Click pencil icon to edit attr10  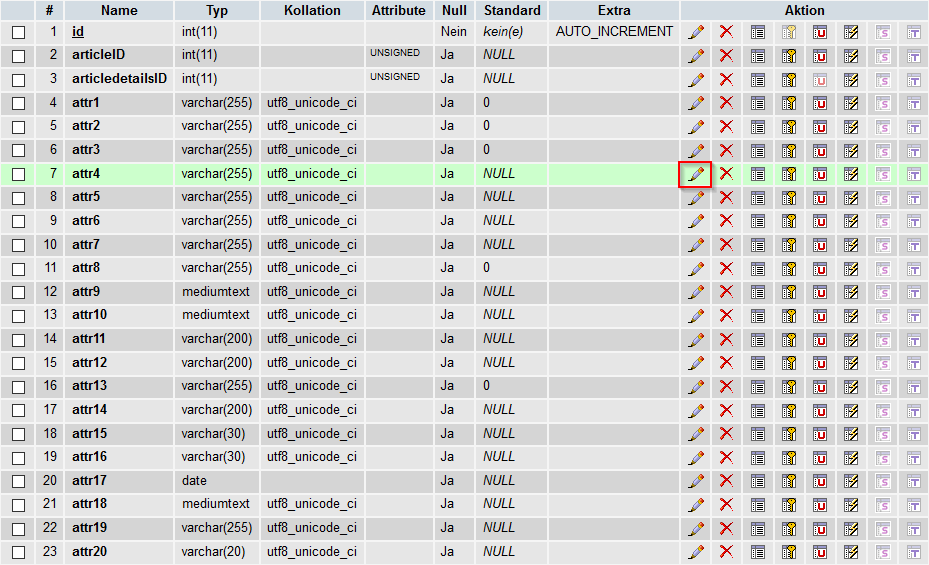click(x=696, y=316)
